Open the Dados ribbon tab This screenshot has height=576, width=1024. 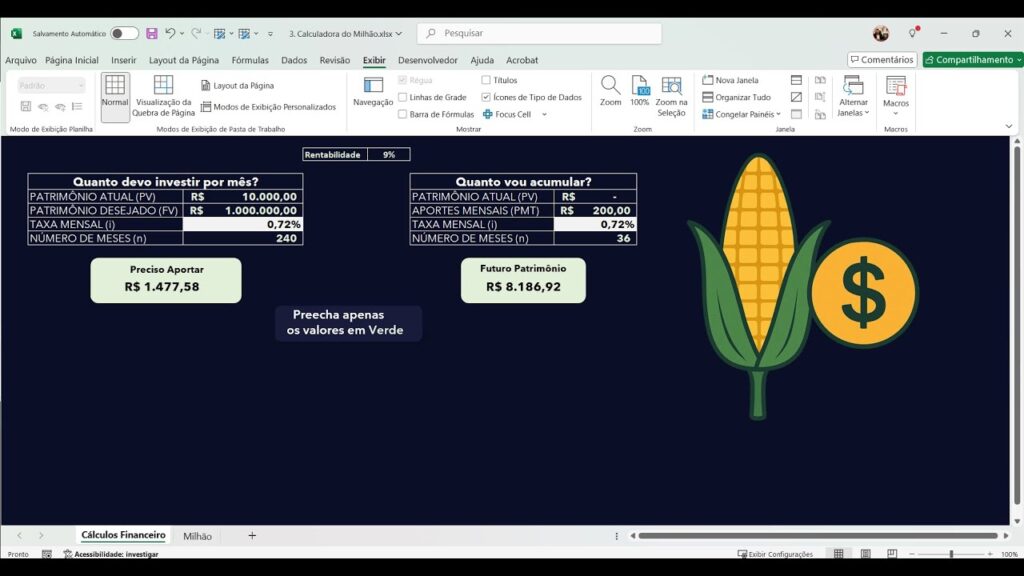(x=294, y=60)
